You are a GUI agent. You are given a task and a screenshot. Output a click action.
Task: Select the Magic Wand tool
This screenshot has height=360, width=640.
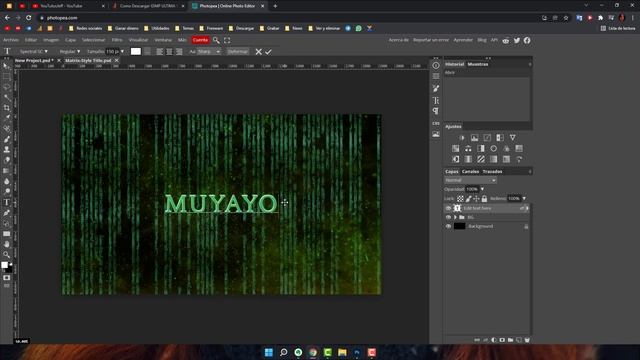pos(6,98)
